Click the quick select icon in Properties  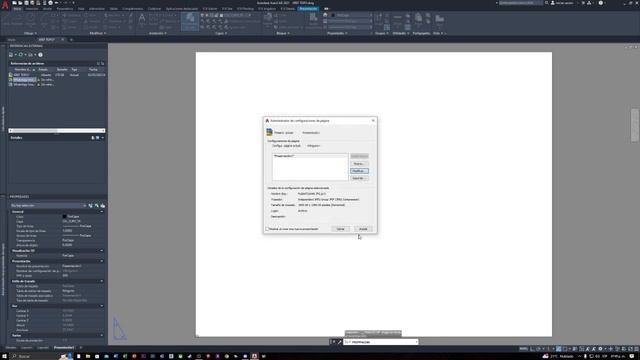102,206
